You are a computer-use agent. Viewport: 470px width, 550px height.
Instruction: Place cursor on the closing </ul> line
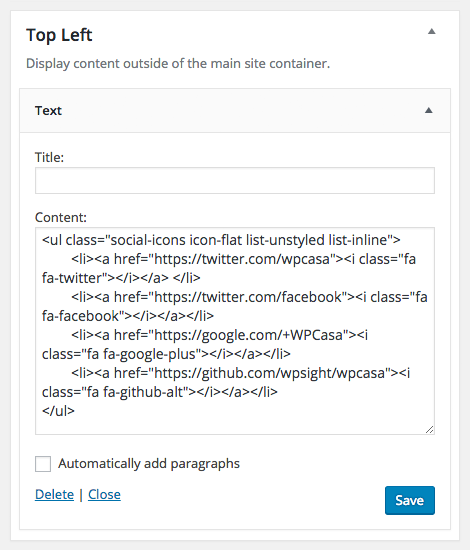click(58, 410)
